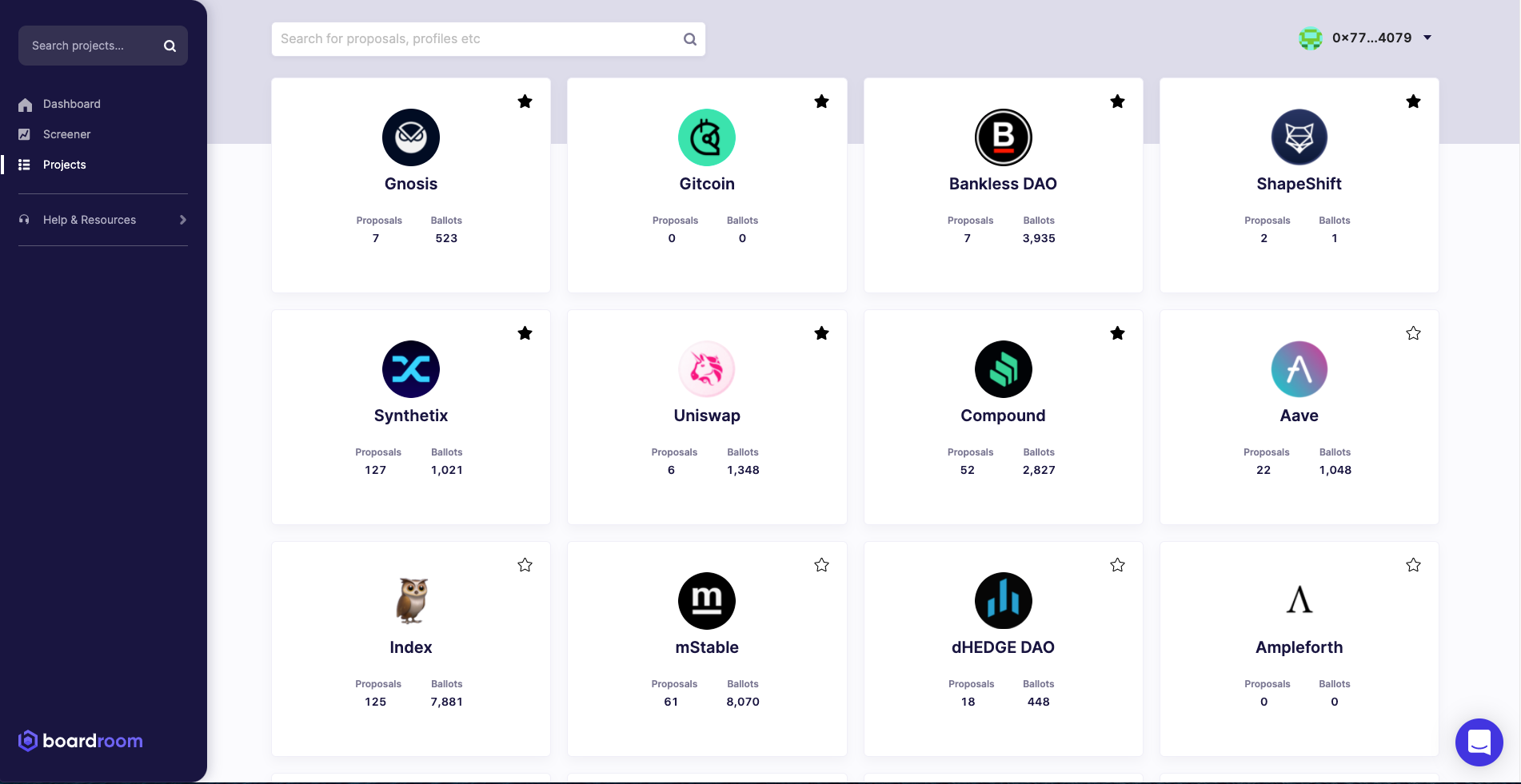Go to Dashboard in the sidebar

coord(71,104)
